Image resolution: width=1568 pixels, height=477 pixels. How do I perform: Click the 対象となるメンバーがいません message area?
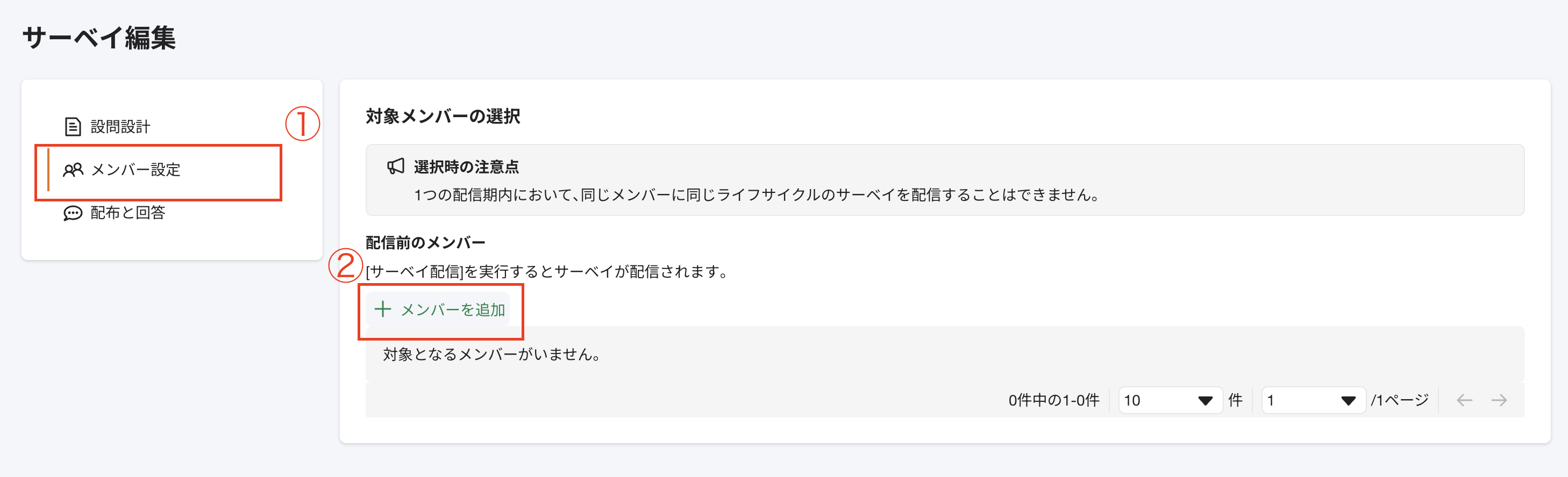[x=491, y=353]
